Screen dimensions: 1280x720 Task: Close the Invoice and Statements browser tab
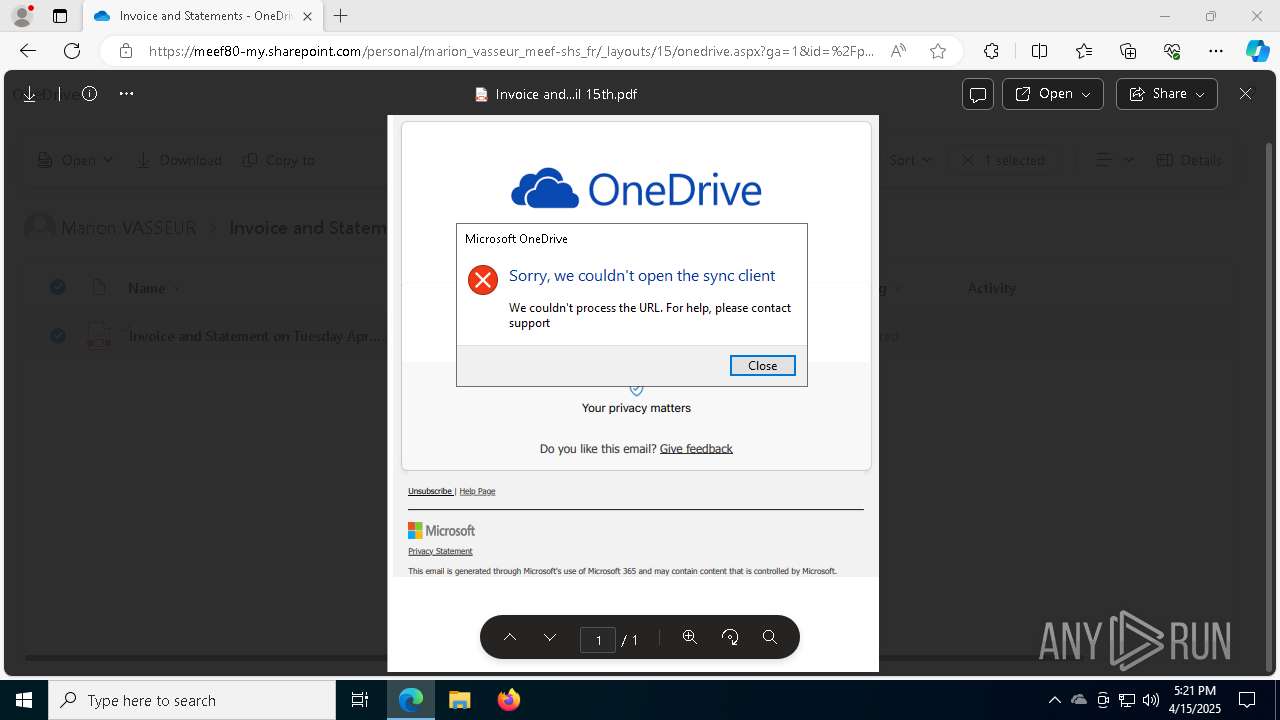(307, 16)
